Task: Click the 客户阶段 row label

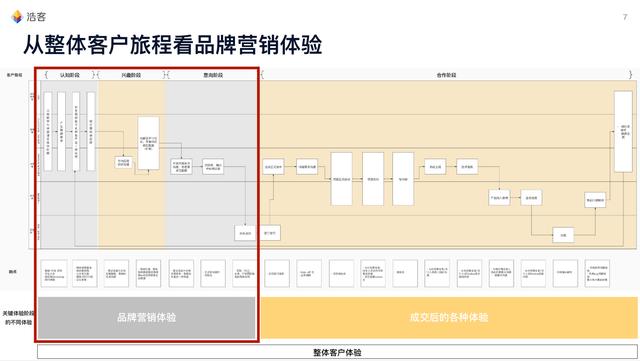Action: (14, 75)
